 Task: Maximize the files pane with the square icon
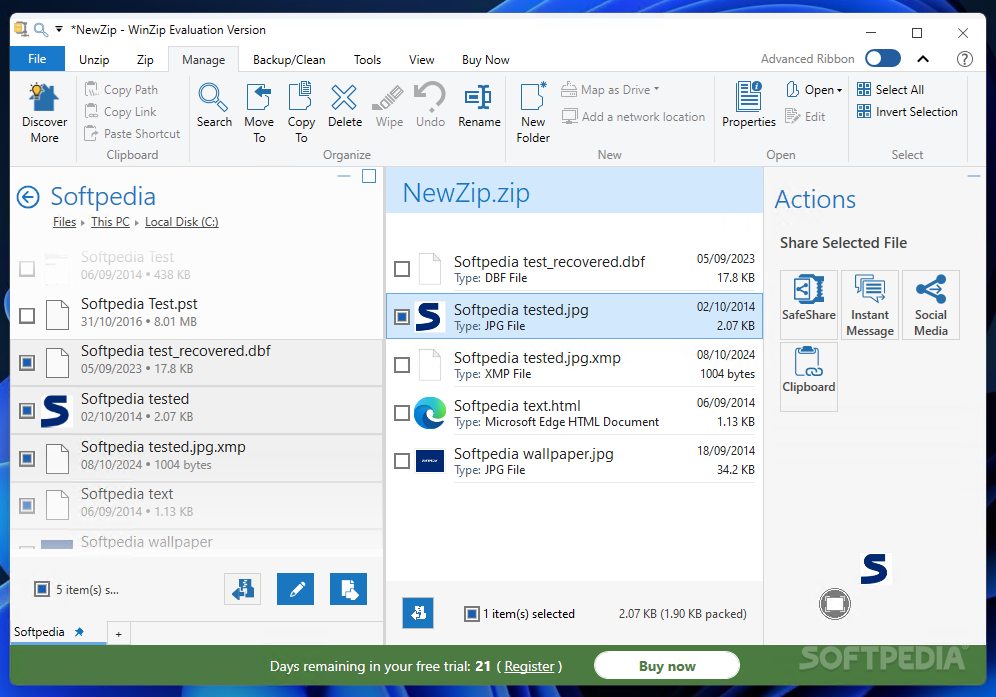(369, 176)
